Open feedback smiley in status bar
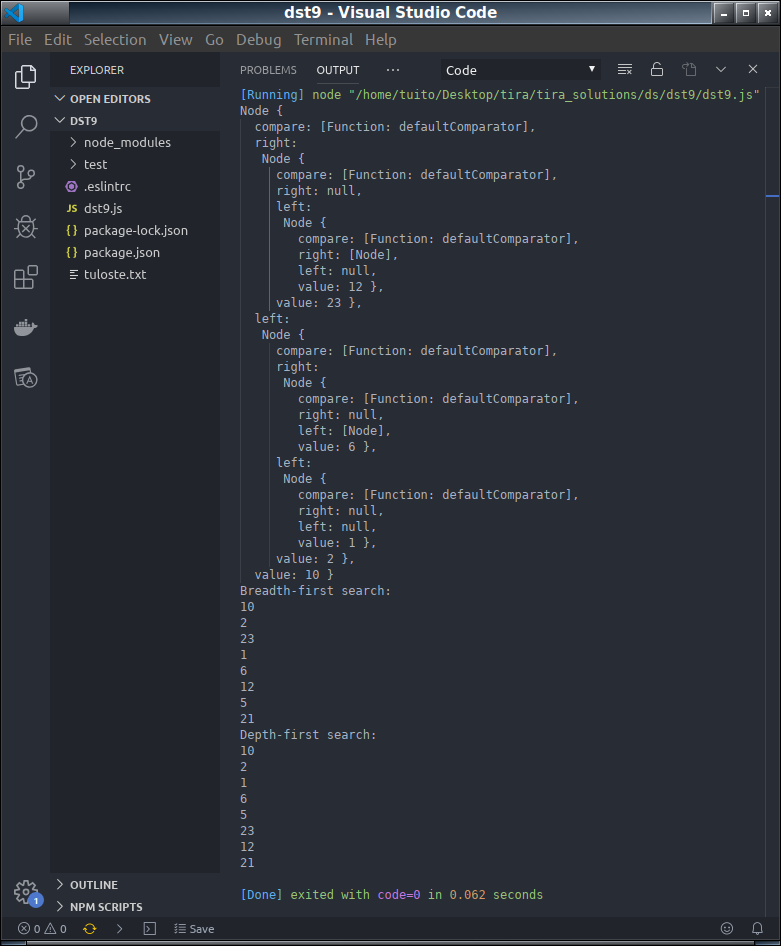Viewport: 781px width, 946px height. click(x=727, y=929)
